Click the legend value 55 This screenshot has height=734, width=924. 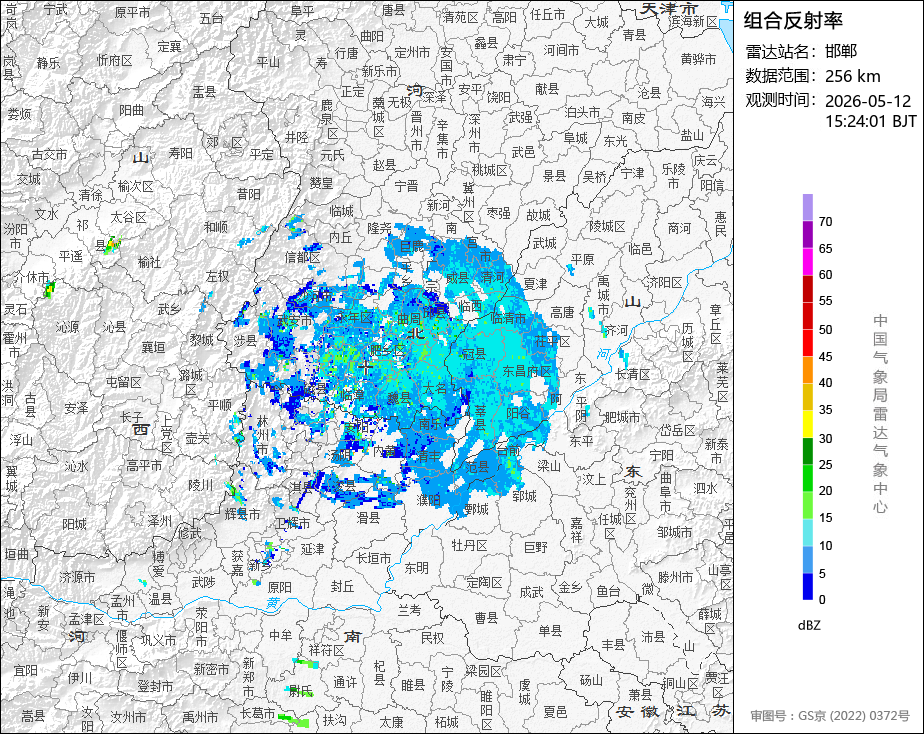pyautogui.click(x=826, y=301)
